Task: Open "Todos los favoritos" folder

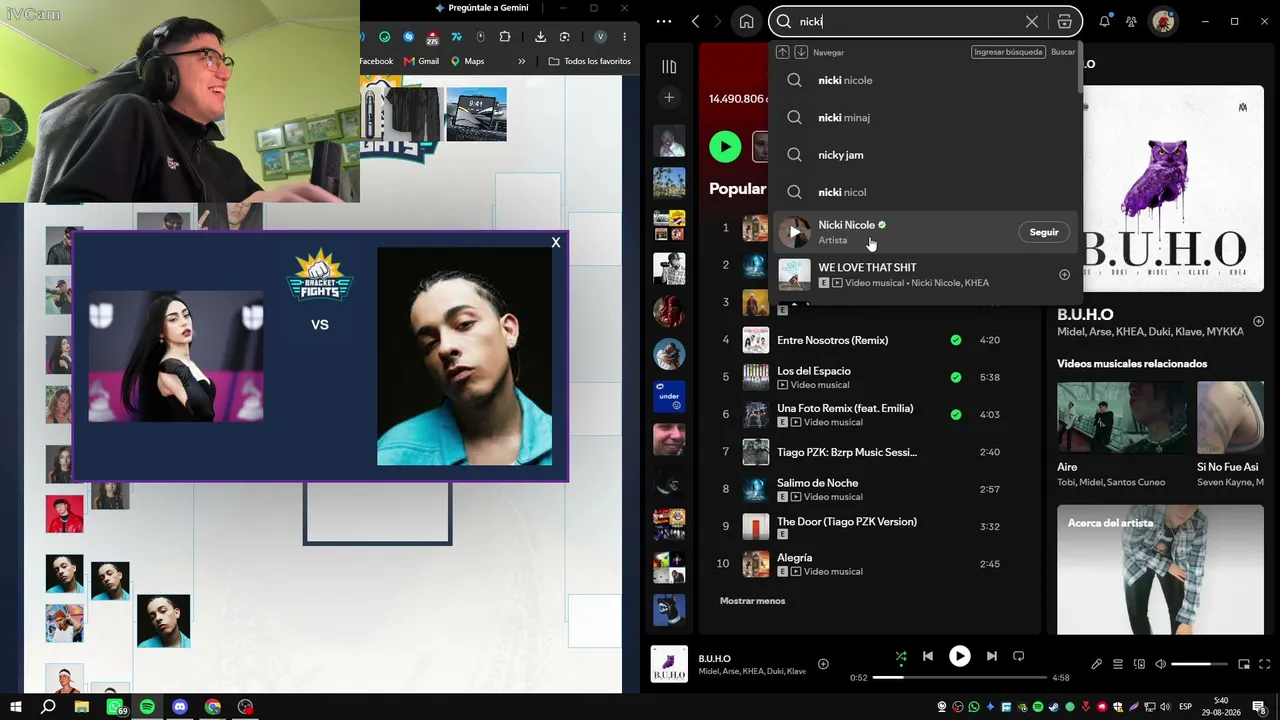Action: [589, 61]
